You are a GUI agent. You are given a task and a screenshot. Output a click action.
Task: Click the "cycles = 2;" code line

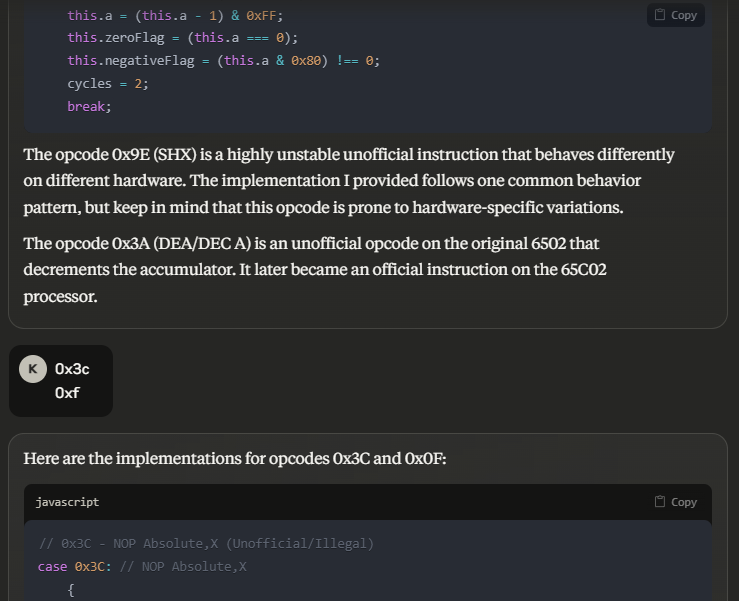pyautogui.click(x=108, y=83)
